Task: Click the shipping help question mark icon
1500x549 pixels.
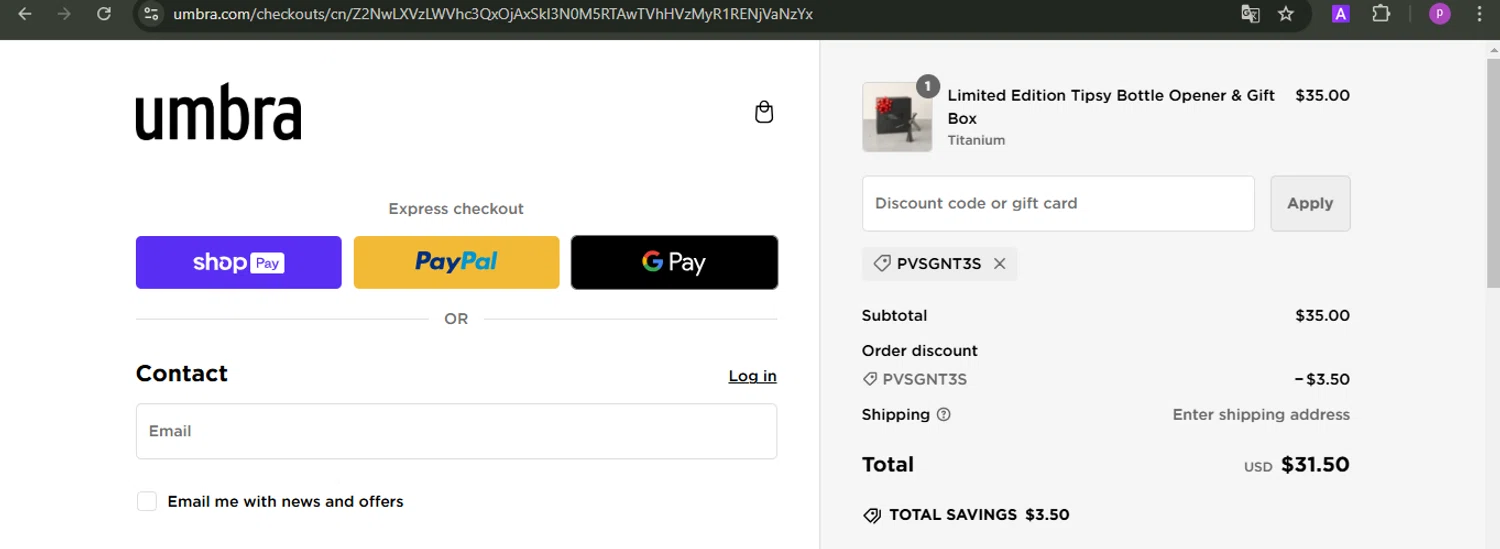Action: coord(943,414)
